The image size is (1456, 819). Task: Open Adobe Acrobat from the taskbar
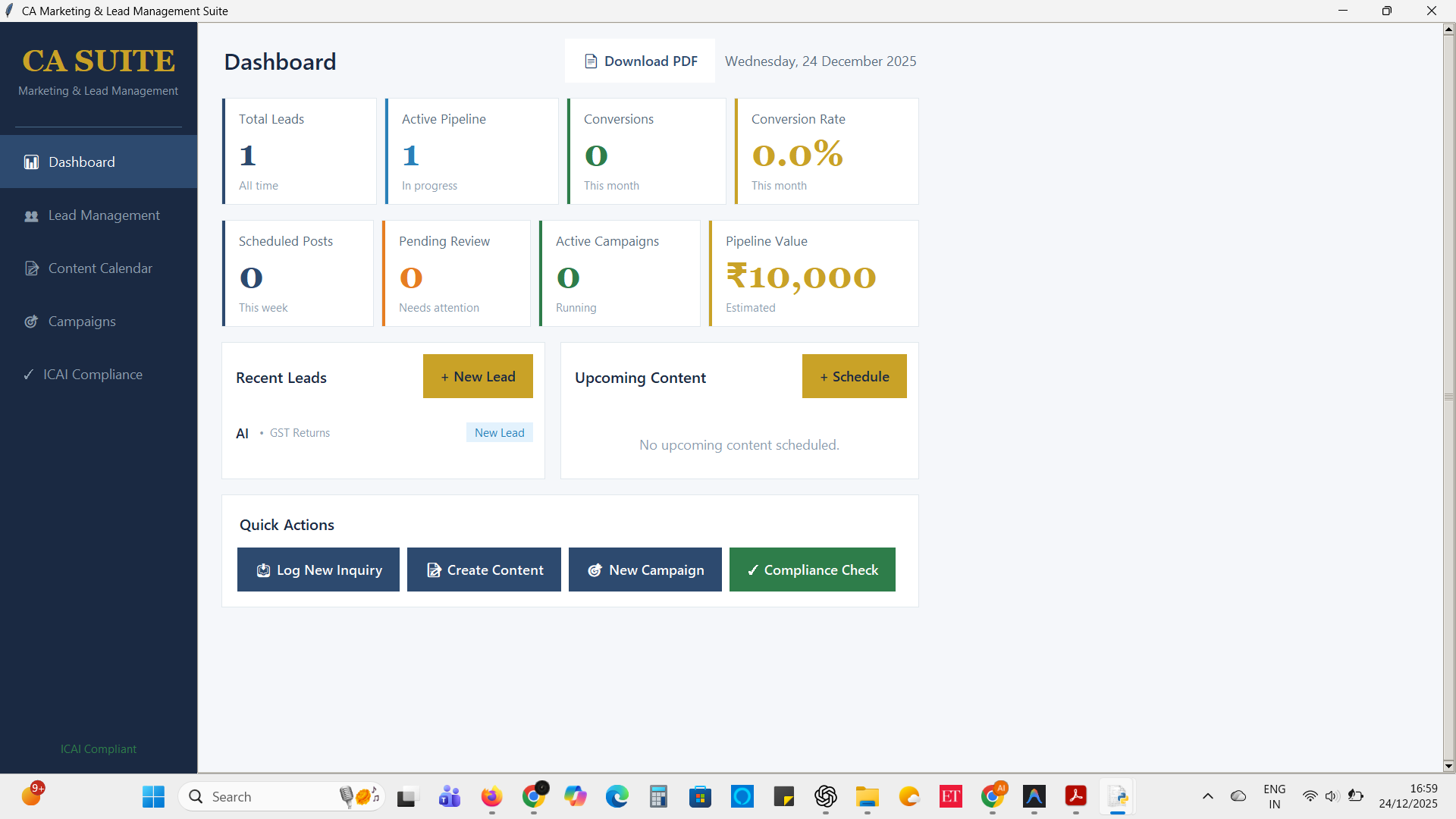click(1075, 796)
